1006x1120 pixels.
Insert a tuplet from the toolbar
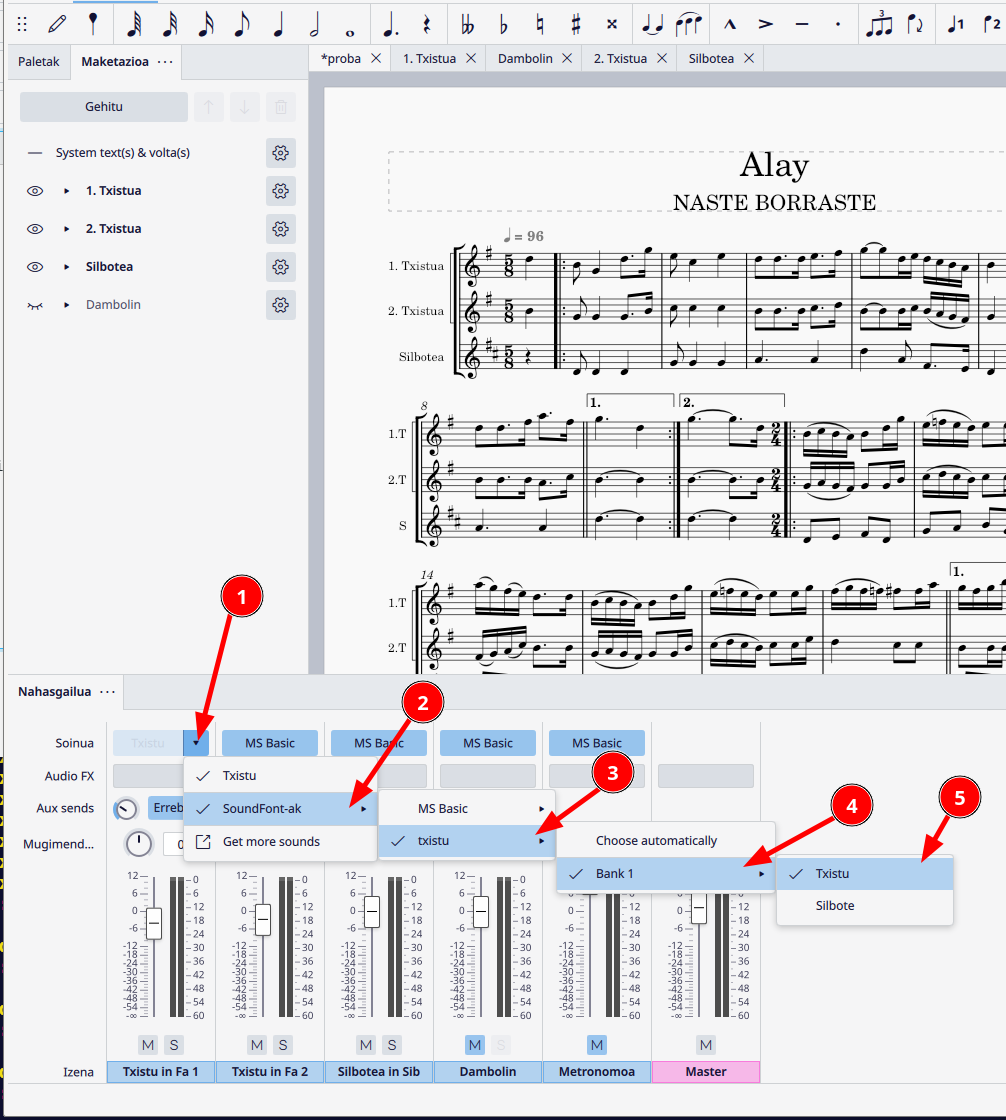pos(878,22)
